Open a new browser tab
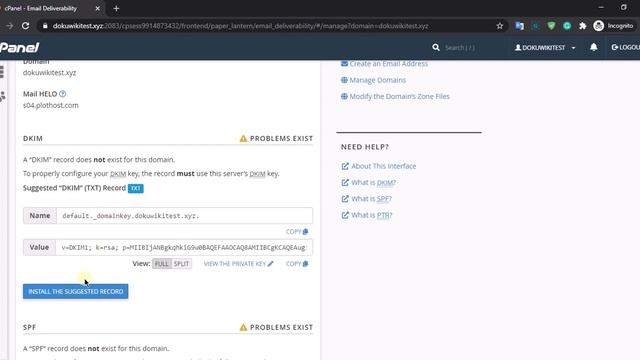640x360 pixels. (x=116, y=8)
